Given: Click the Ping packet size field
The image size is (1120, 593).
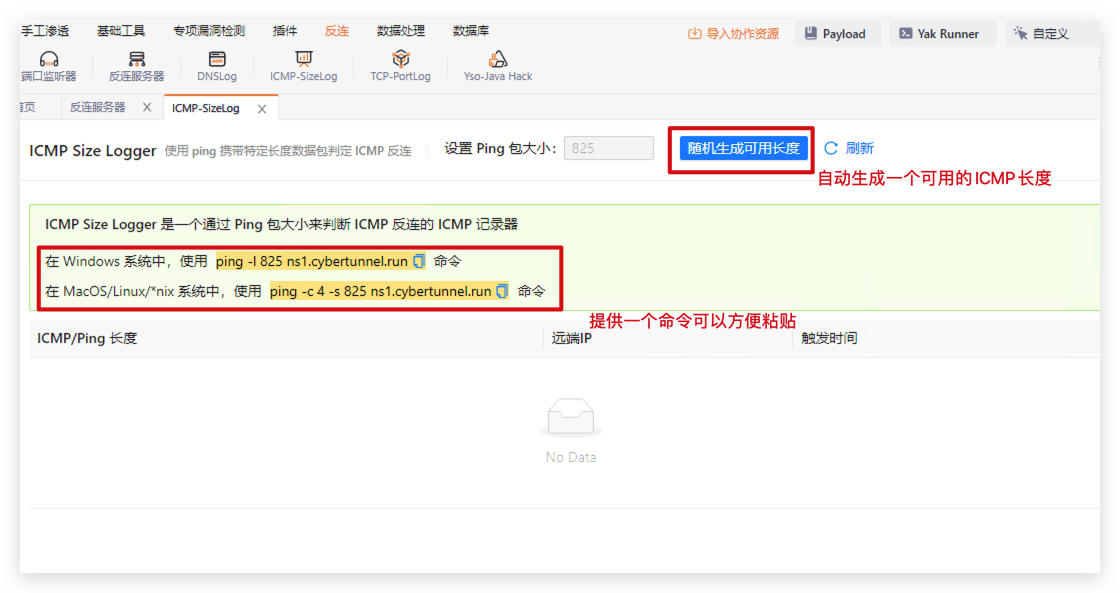Looking at the screenshot, I should point(608,148).
